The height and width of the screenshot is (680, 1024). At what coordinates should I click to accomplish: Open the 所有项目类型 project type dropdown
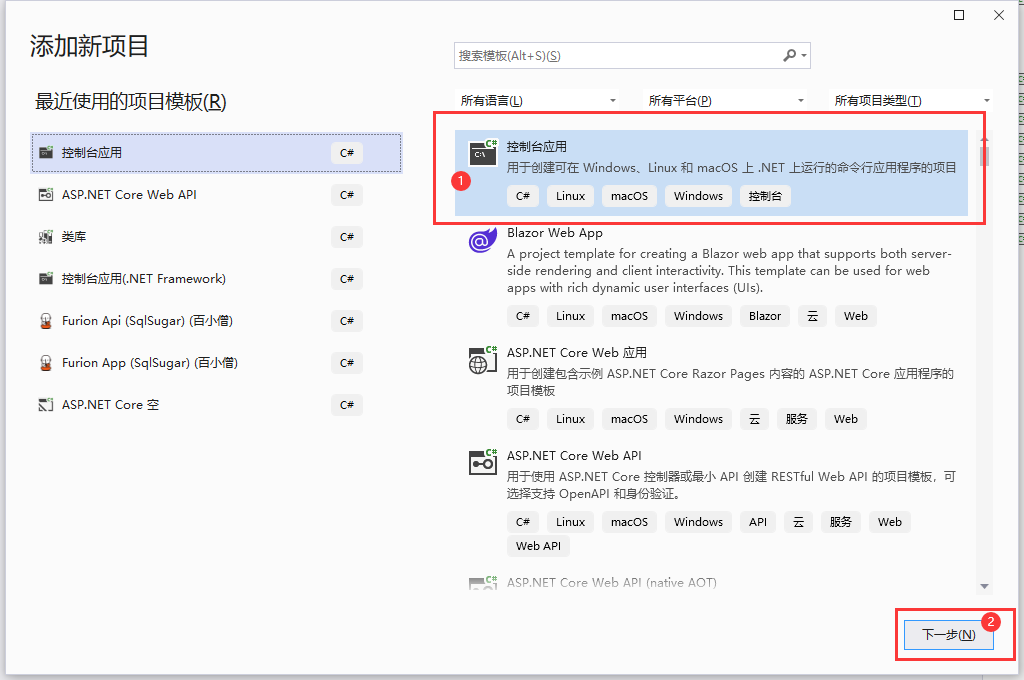point(911,101)
